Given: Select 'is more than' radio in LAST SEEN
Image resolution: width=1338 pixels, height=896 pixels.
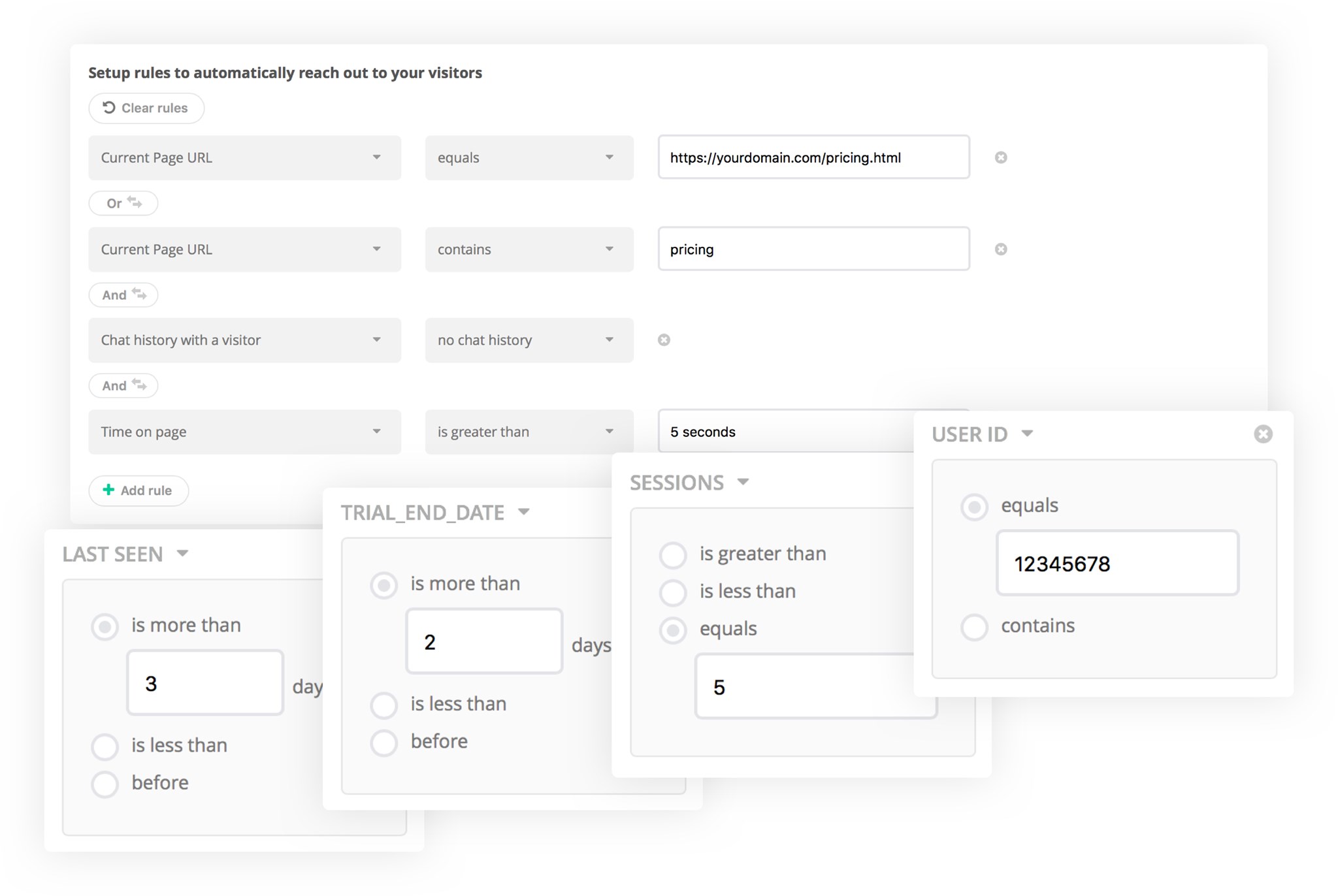Looking at the screenshot, I should point(105,627).
